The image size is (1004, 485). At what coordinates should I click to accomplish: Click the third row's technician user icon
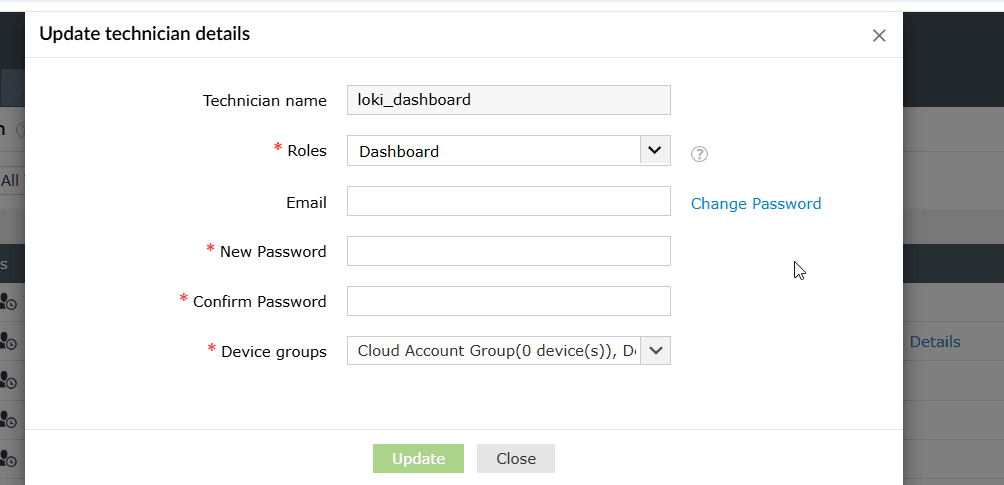pos(8,380)
